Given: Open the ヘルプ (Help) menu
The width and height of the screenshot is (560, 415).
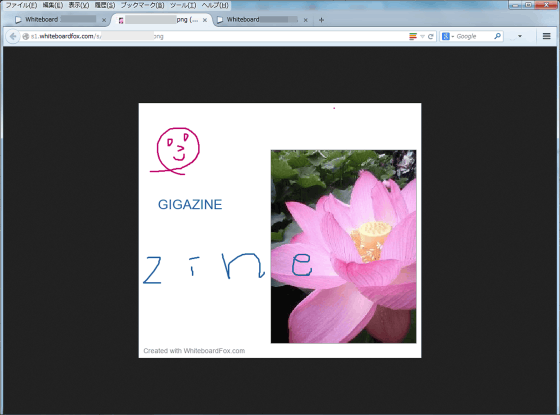Looking at the screenshot, I should coord(215,5).
